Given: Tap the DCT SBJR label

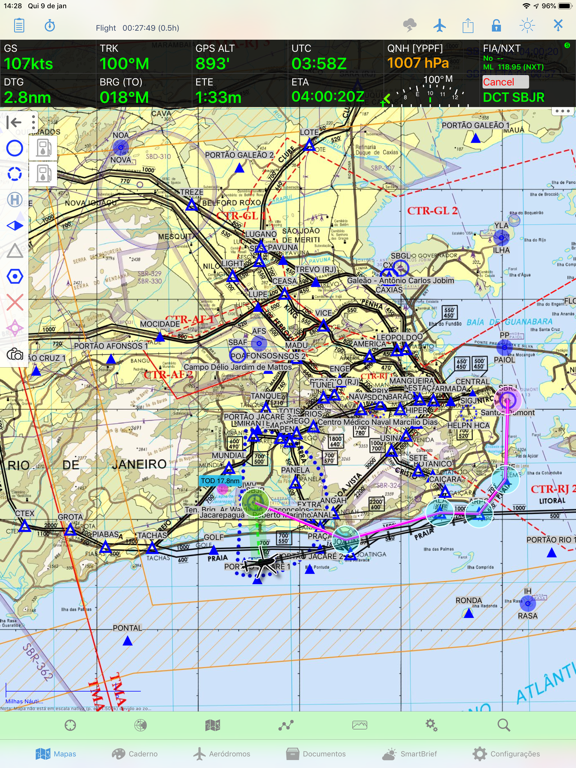Looking at the screenshot, I should tap(513, 97).
